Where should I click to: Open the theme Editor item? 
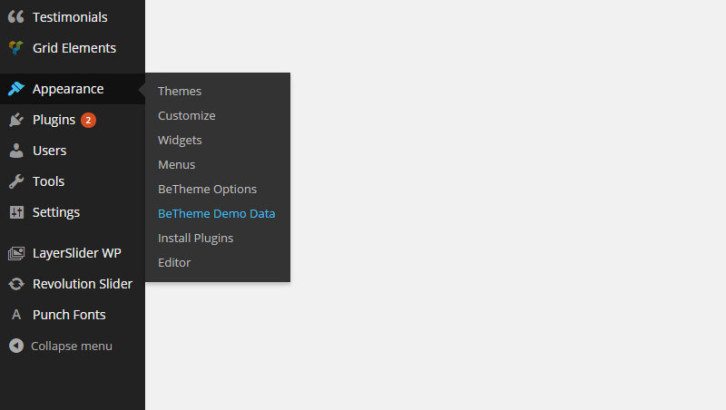coord(174,263)
